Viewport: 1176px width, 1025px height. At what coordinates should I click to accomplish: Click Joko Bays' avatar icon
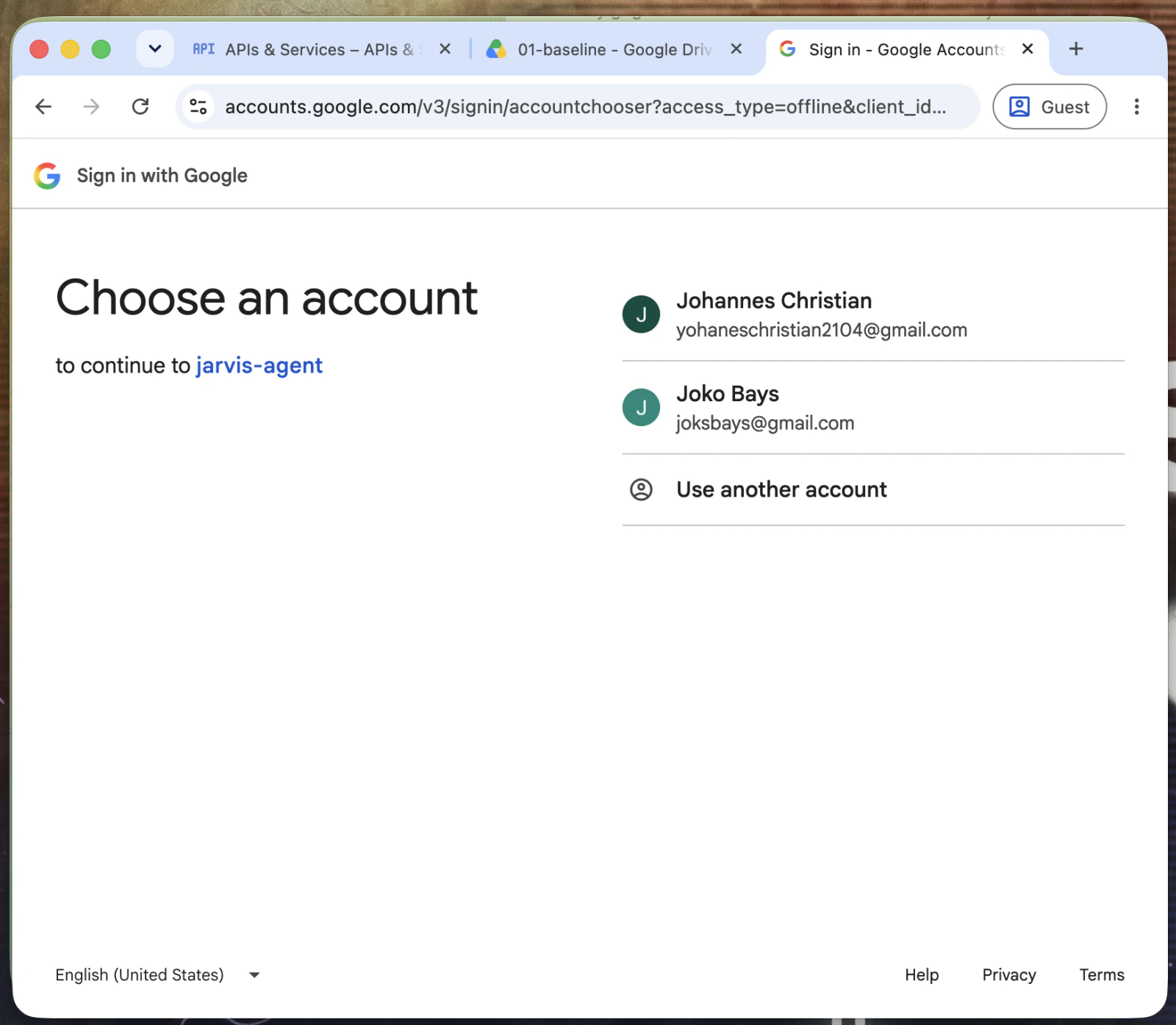coord(641,408)
